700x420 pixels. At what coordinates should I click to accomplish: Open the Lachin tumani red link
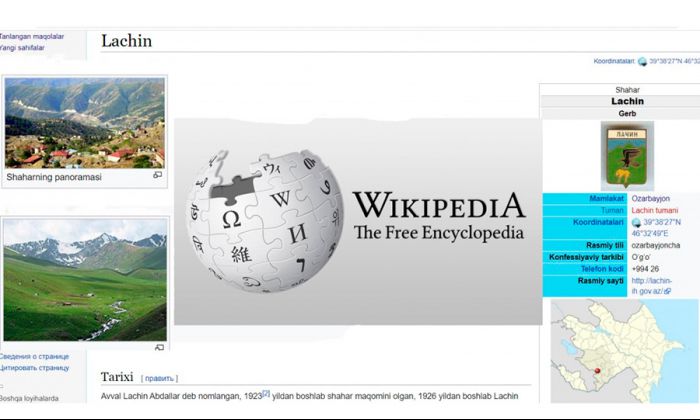[x=654, y=210]
